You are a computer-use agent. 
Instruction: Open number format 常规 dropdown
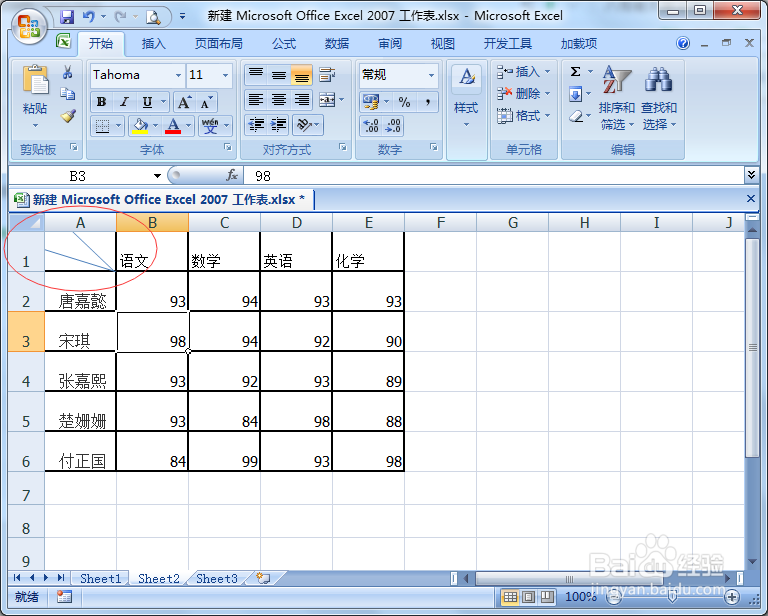pos(431,75)
